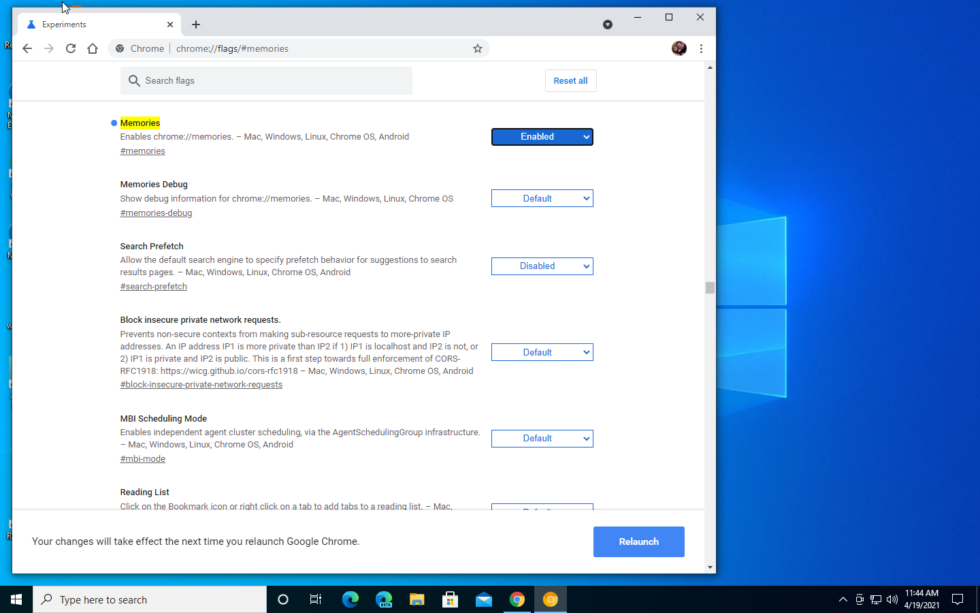Open new tab with plus button
Image resolution: width=980 pixels, height=613 pixels.
point(196,24)
